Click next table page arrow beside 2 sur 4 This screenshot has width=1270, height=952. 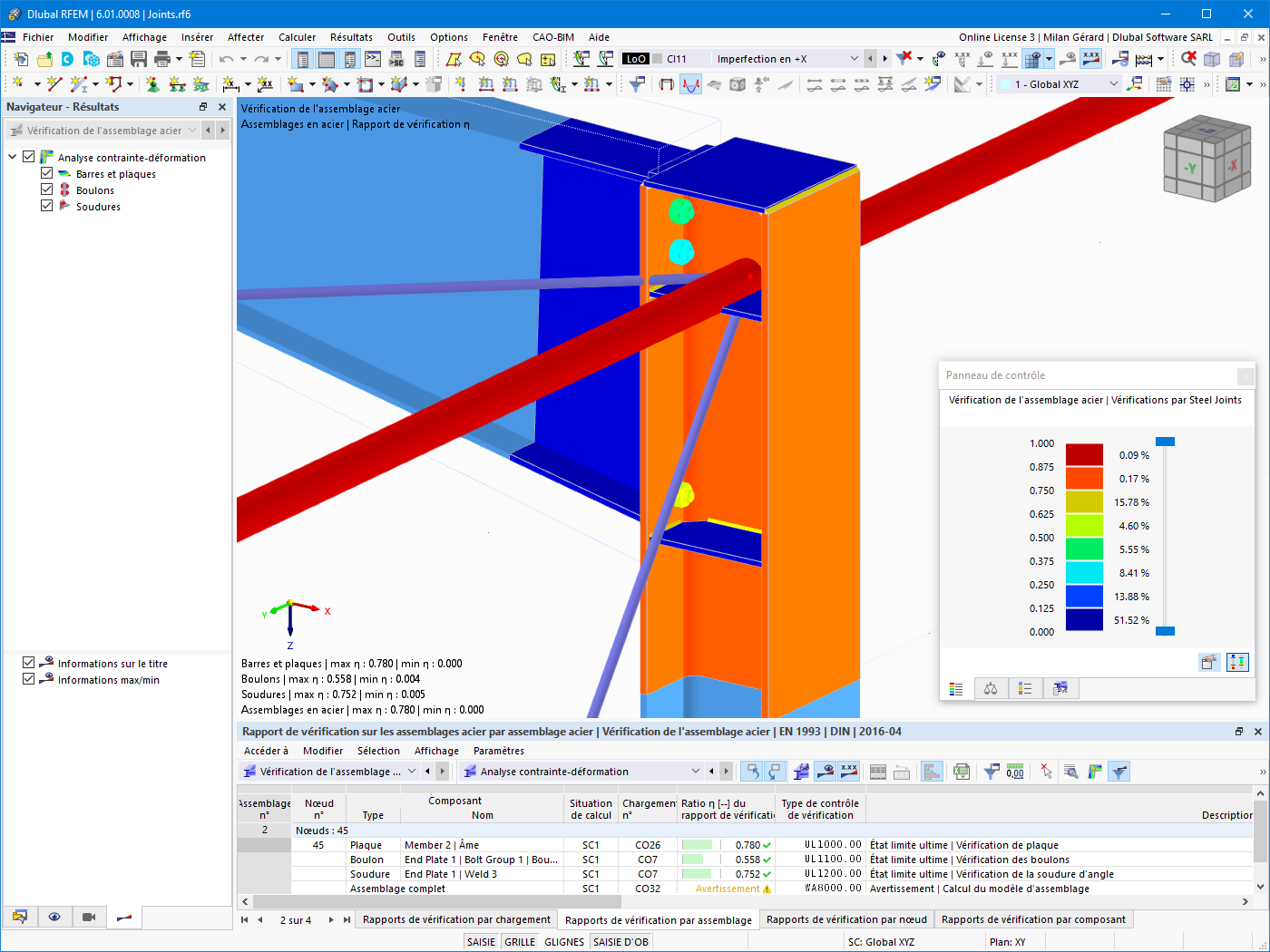coord(331,919)
